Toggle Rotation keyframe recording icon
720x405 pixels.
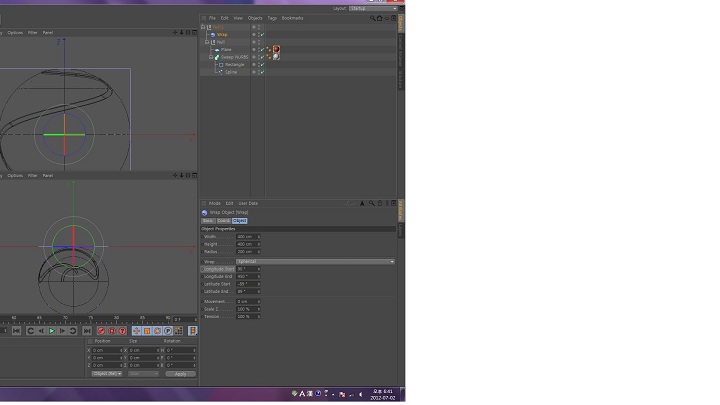[x=158, y=331]
